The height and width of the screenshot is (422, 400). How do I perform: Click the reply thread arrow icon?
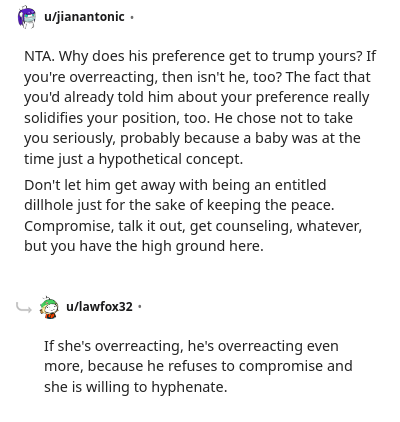24,308
